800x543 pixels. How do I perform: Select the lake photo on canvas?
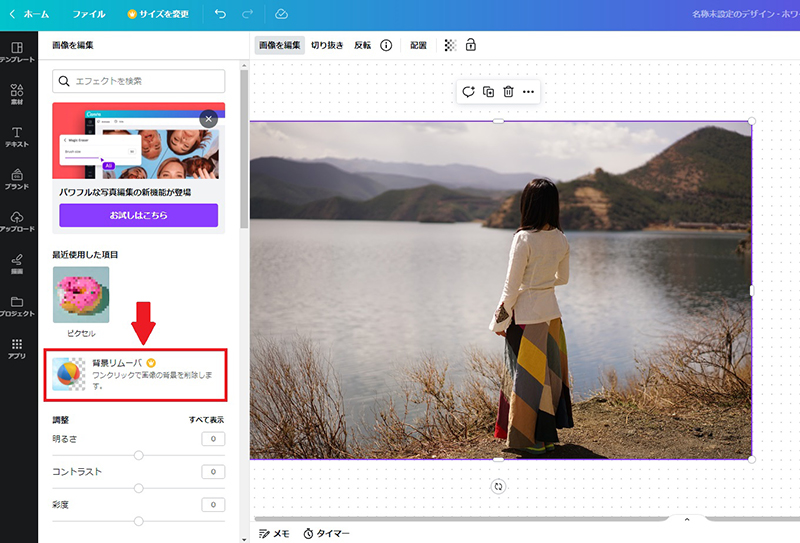(x=501, y=290)
